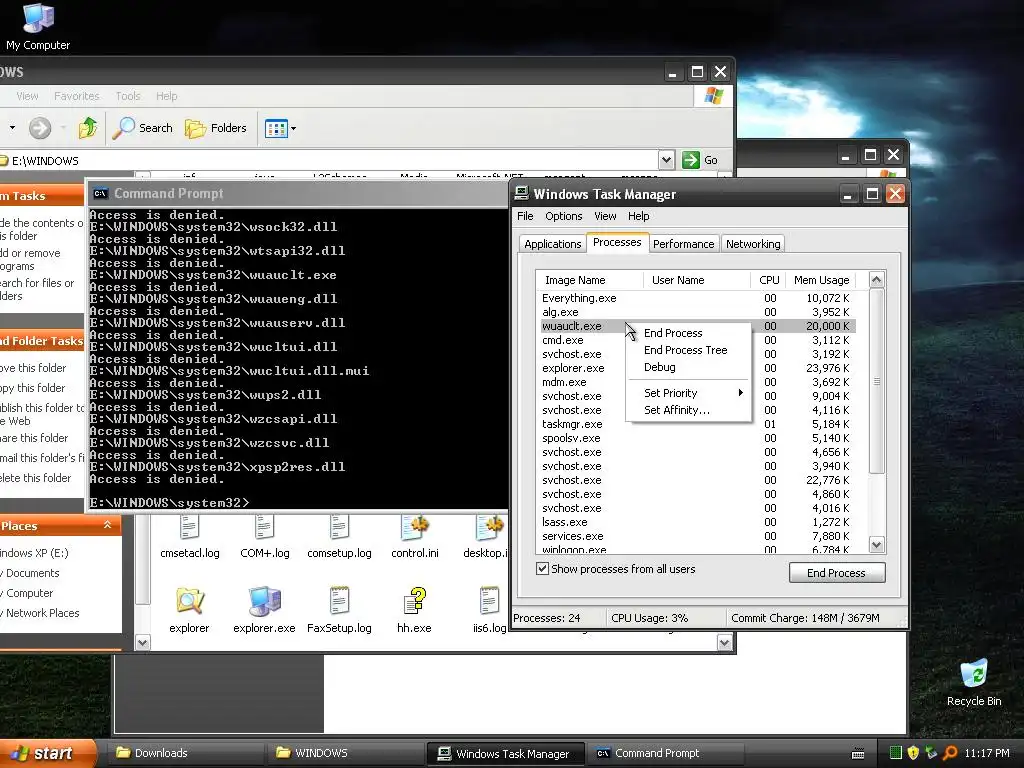
Task: Click the Up folder icon in Explorer toolbar
Action: 88,128
